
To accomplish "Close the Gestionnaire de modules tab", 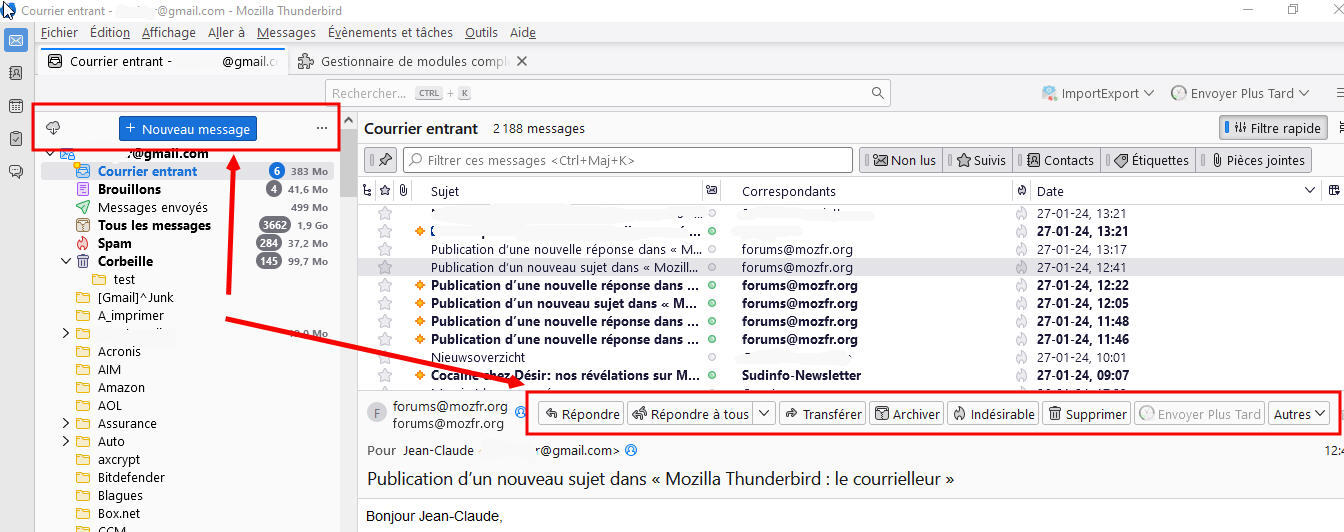I will pos(521,61).
